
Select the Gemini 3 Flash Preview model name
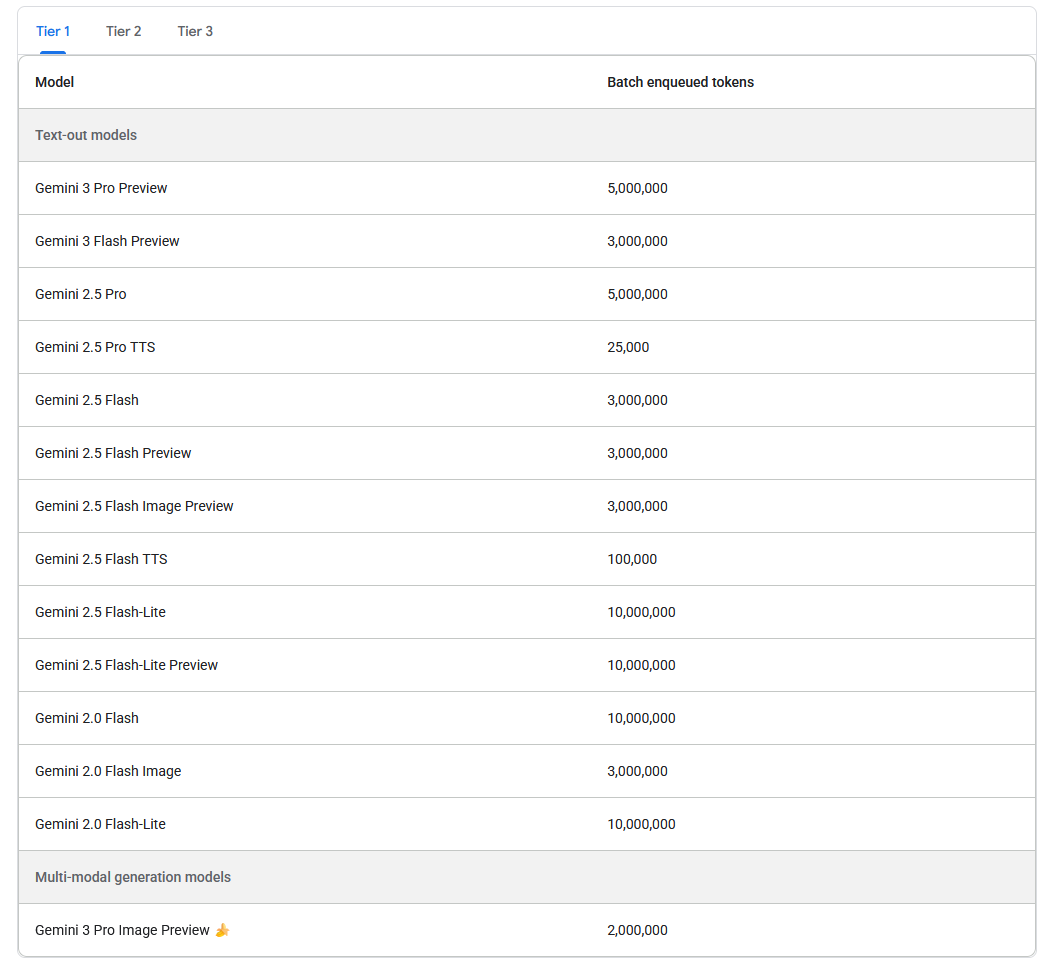(x=107, y=241)
